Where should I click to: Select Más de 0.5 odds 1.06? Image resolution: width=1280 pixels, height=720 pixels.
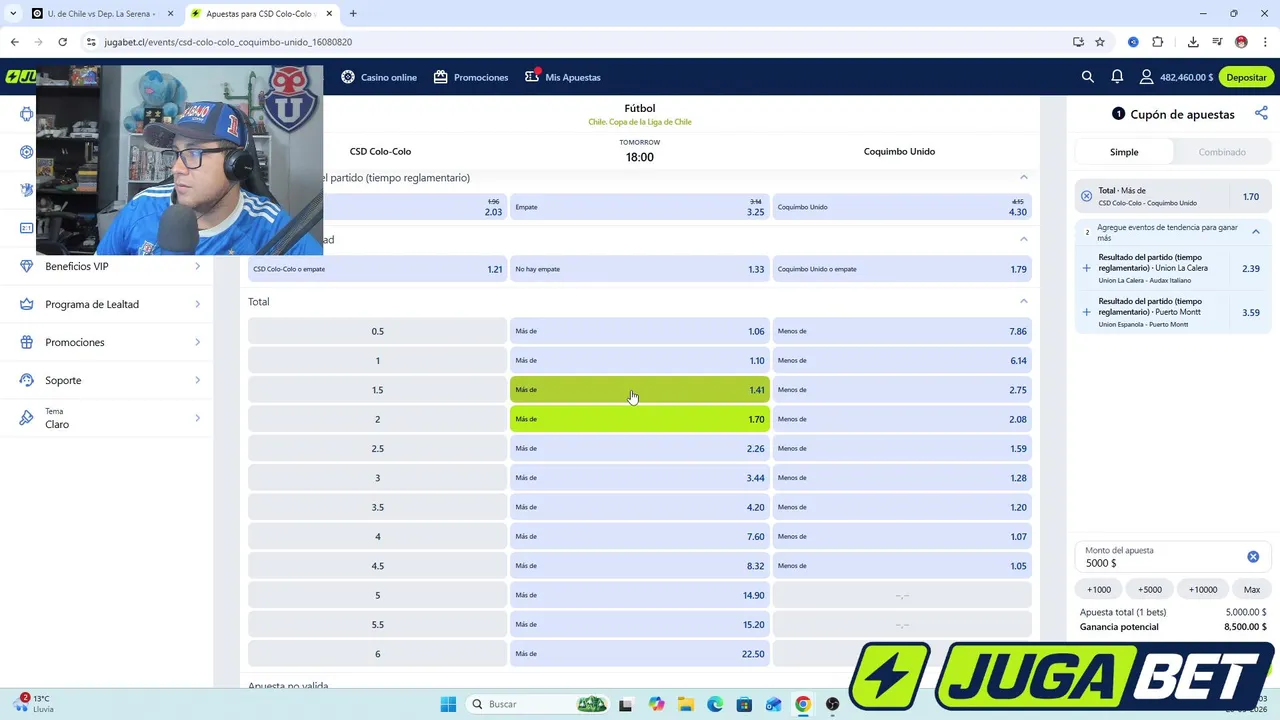[x=640, y=331]
